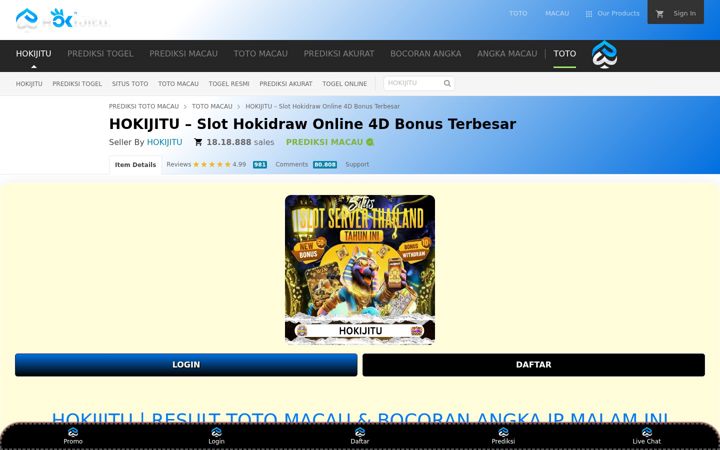Open the Our Products grid icon

coord(589,14)
